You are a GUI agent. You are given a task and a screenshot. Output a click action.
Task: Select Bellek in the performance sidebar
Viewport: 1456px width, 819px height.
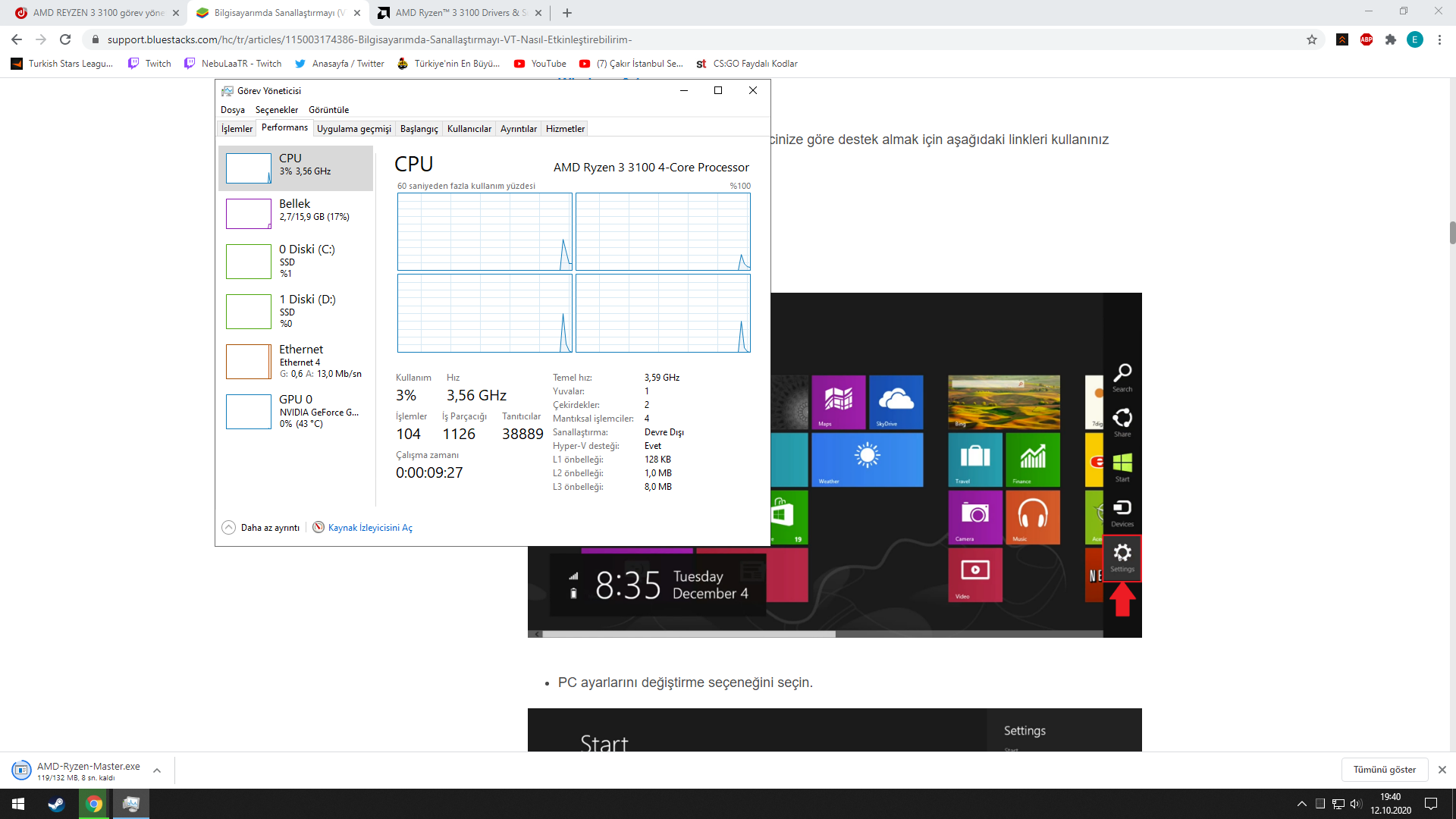pos(296,213)
